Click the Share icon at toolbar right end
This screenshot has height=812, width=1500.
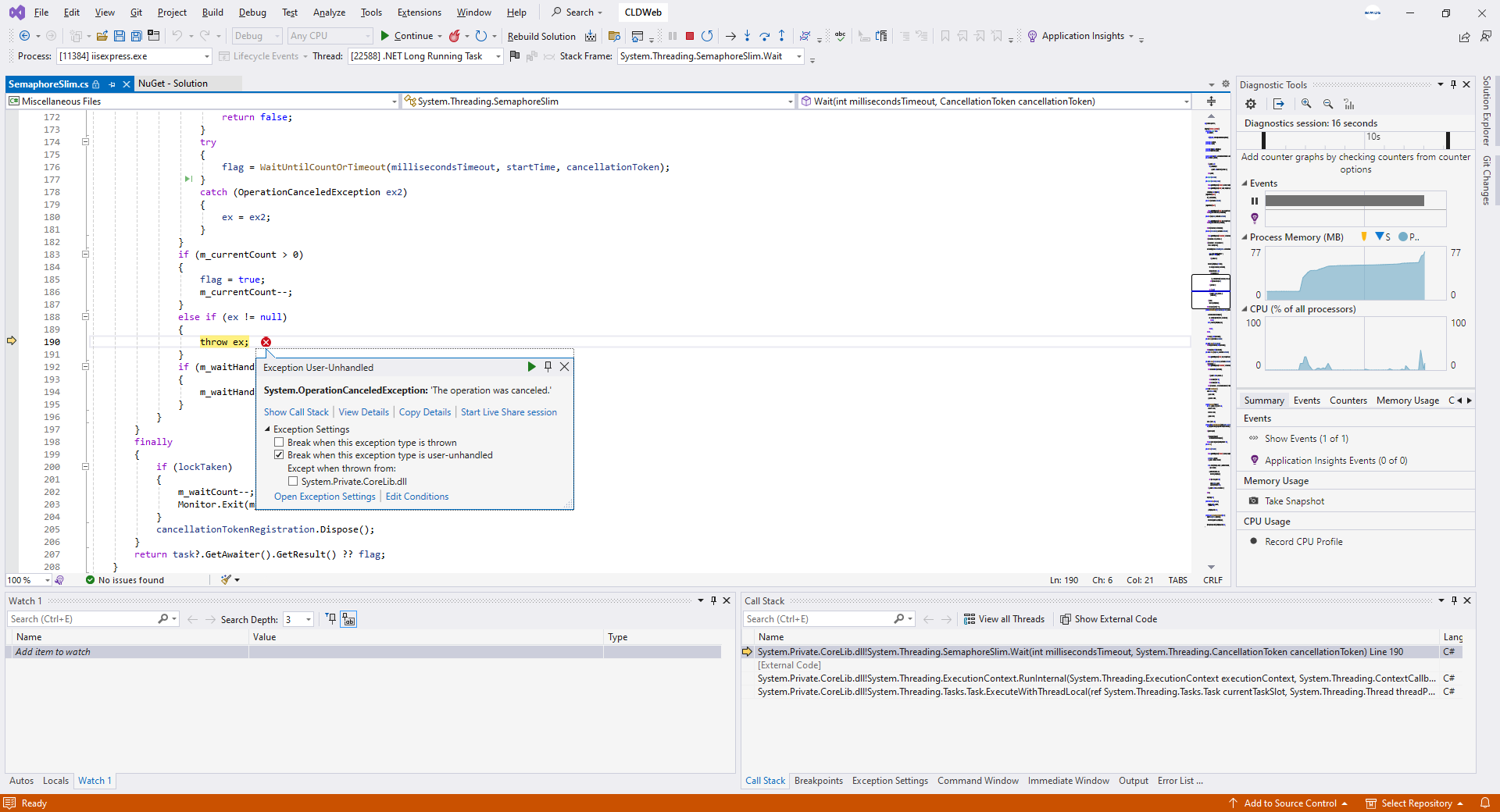pyautogui.click(x=1464, y=36)
